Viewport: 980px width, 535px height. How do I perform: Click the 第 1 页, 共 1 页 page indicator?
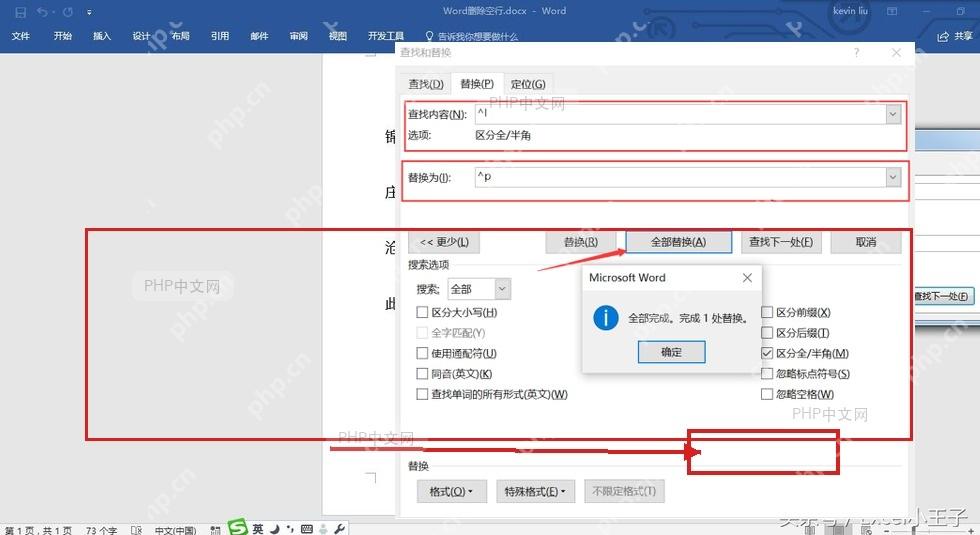tap(38, 530)
